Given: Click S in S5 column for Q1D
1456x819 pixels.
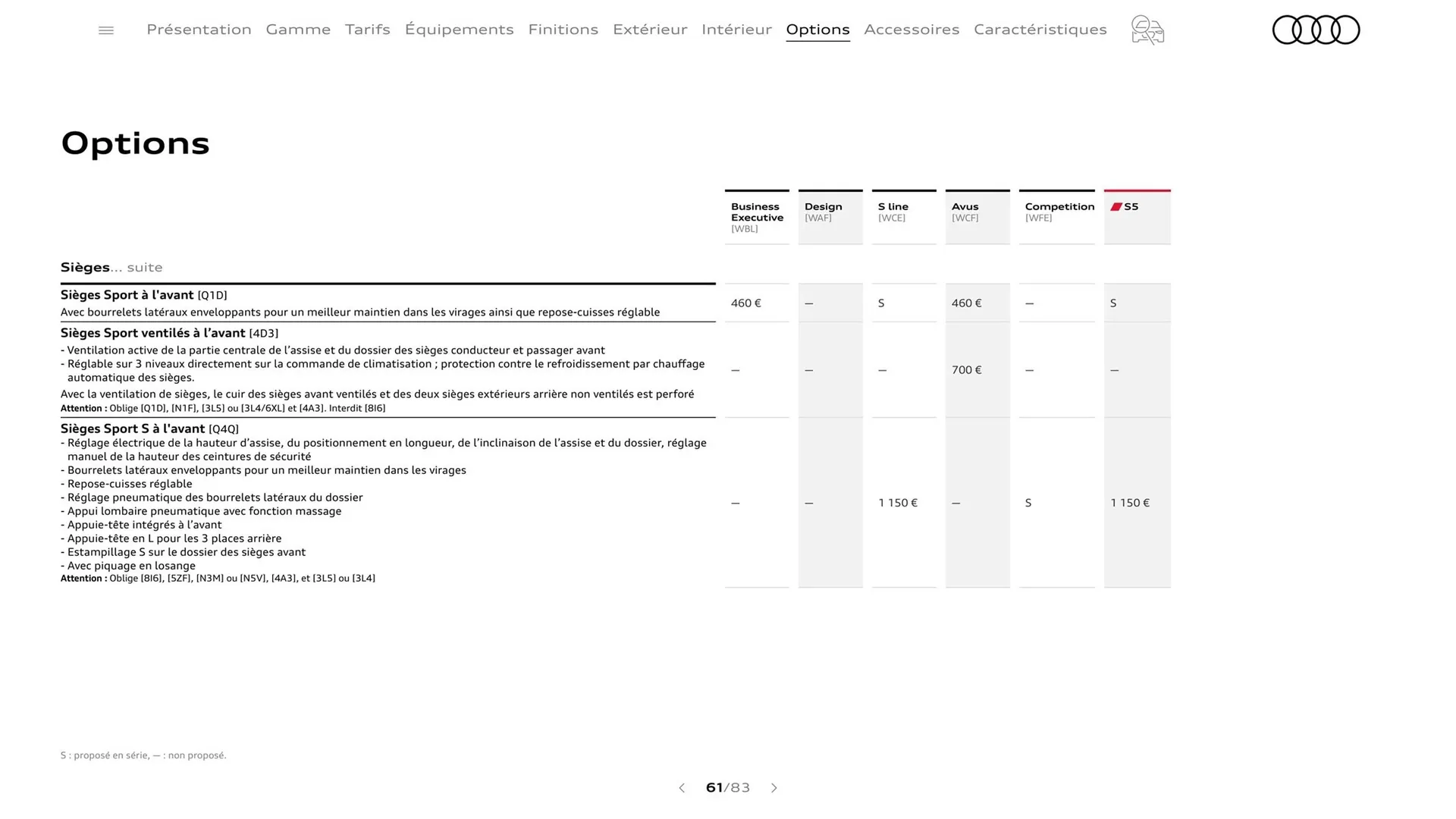Looking at the screenshot, I should click(1113, 303).
